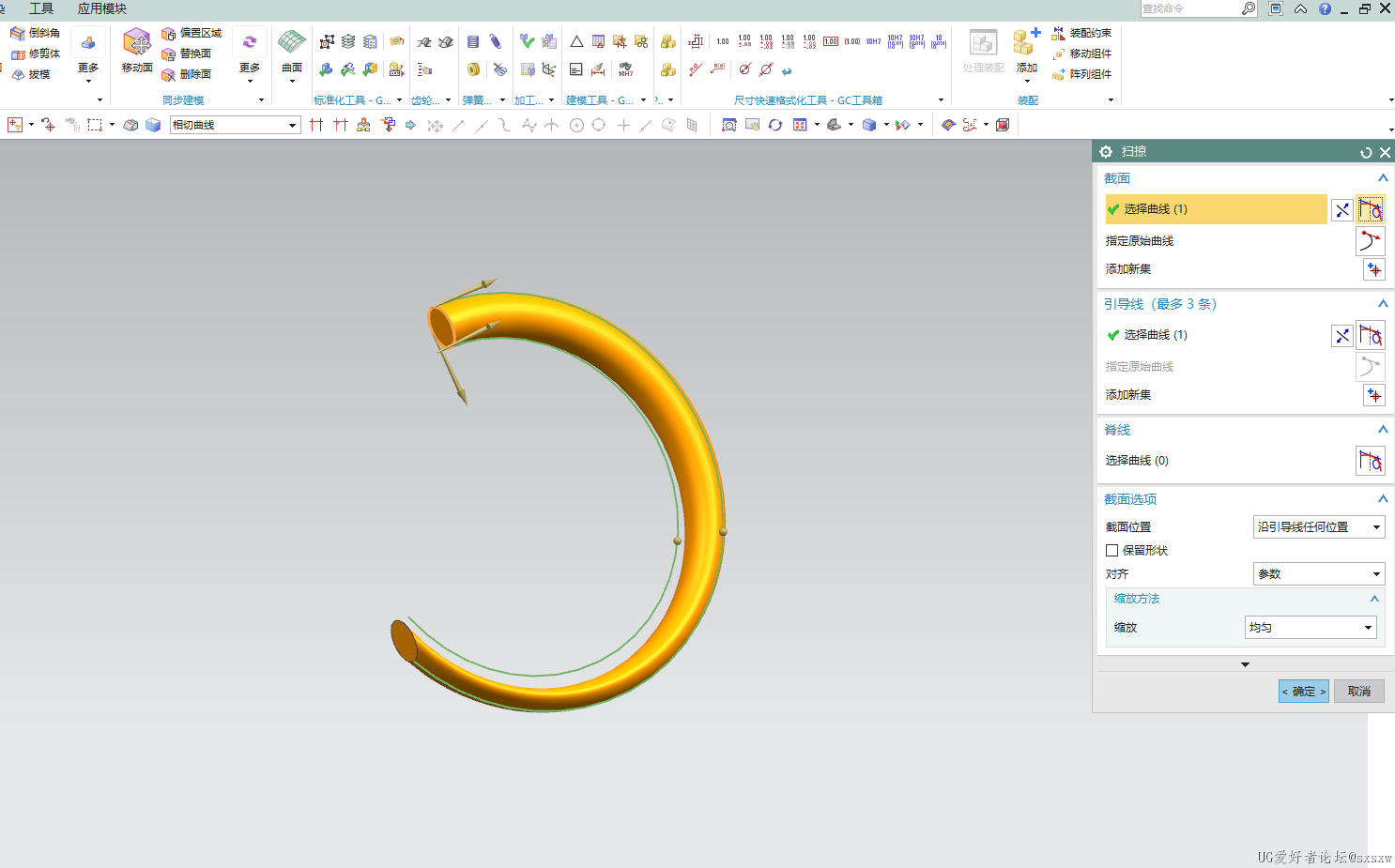Image resolution: width=1395 pixels, height=868 pixels.
Task: Click the full screen toggle icon
Action: click(x=1276, y=8)
